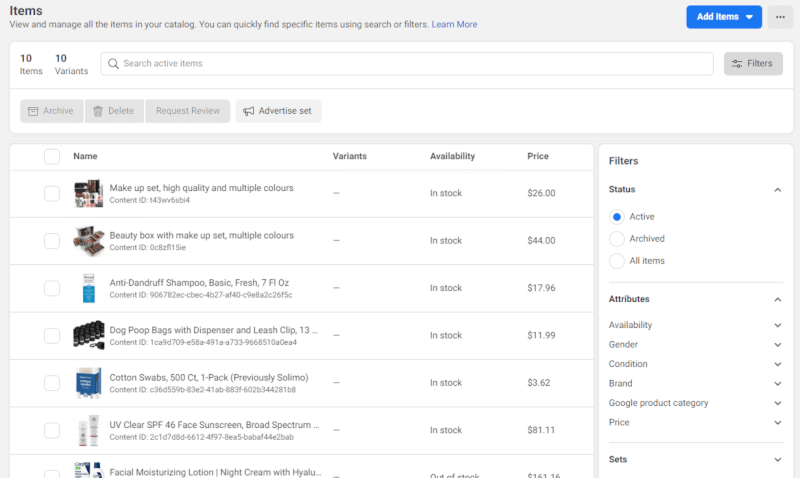Check the Beauty box item checkbox
Screen dimensions: 800x478
[x=52, y=241]
